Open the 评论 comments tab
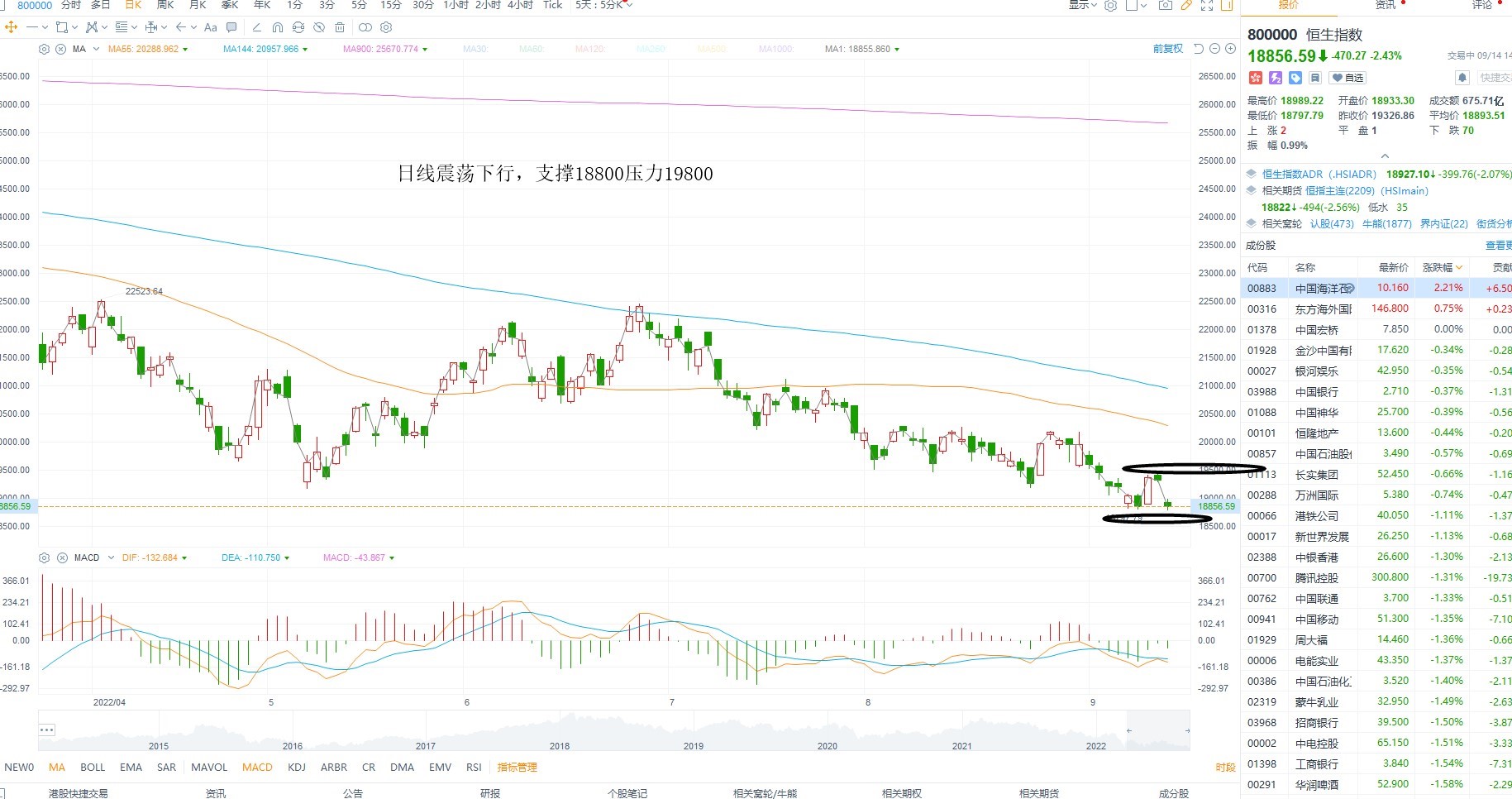Screen dimensions: 1512x799 (x=1482, y=5)
